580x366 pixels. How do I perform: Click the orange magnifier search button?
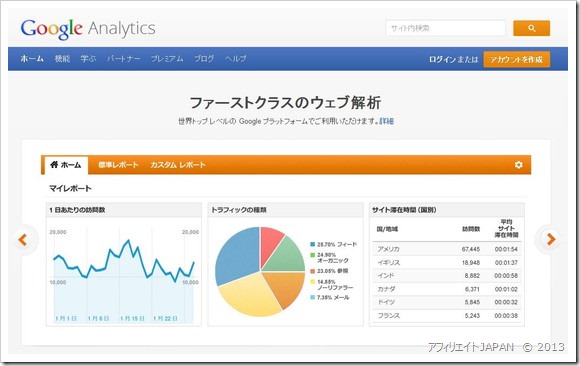click(x=531, y=28)
